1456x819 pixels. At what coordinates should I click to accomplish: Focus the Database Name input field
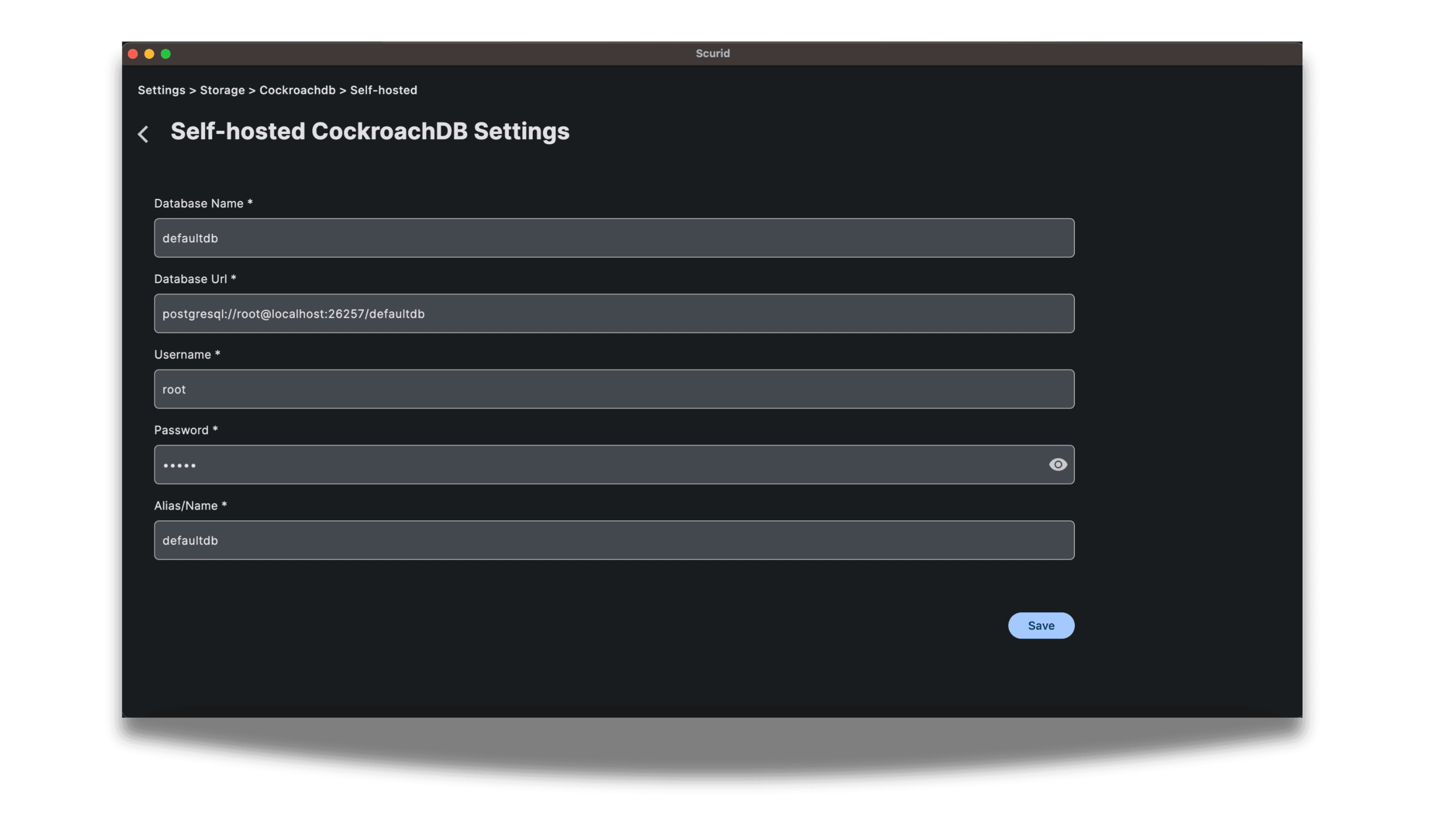pyautogui.click(x=614, y=238)
